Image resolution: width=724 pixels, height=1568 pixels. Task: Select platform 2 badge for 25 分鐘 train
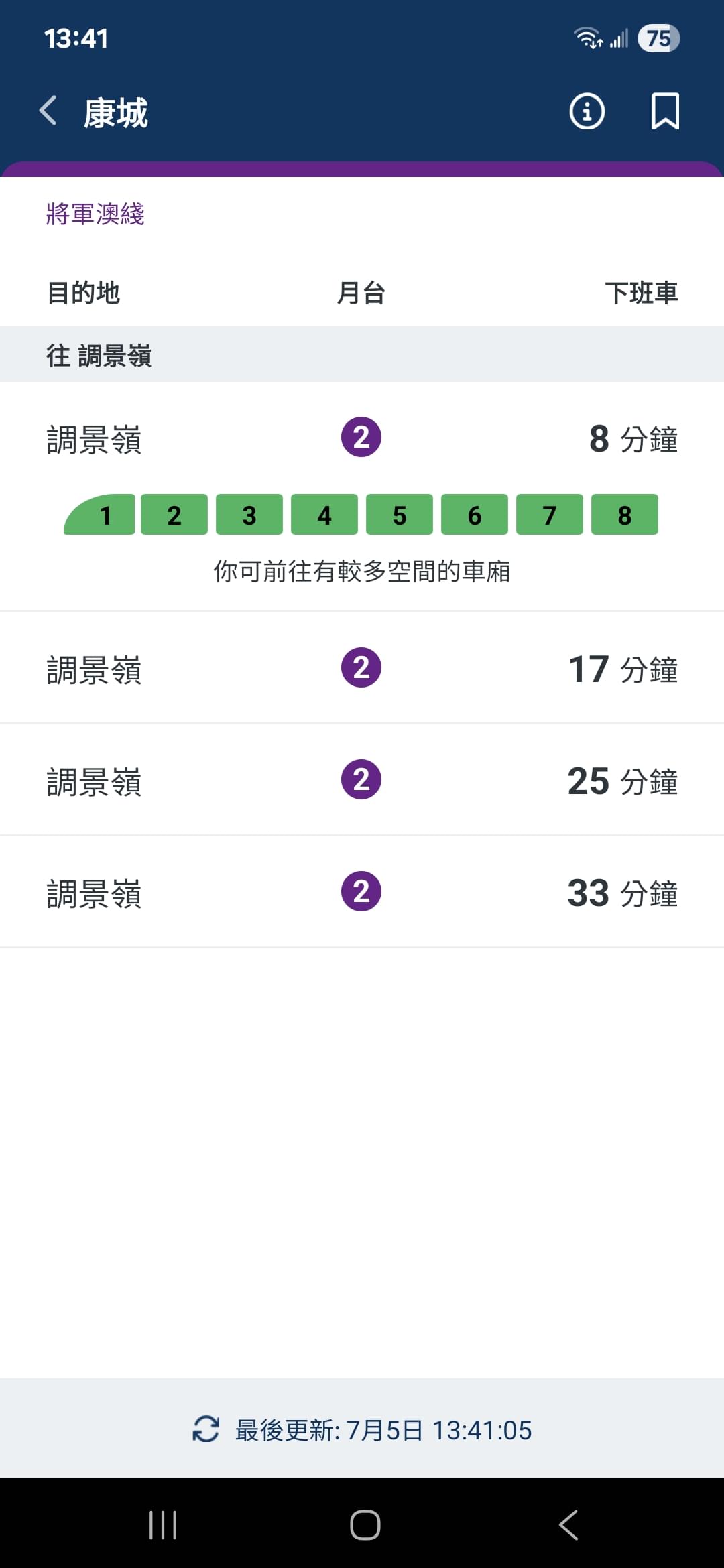coord(361,779)
